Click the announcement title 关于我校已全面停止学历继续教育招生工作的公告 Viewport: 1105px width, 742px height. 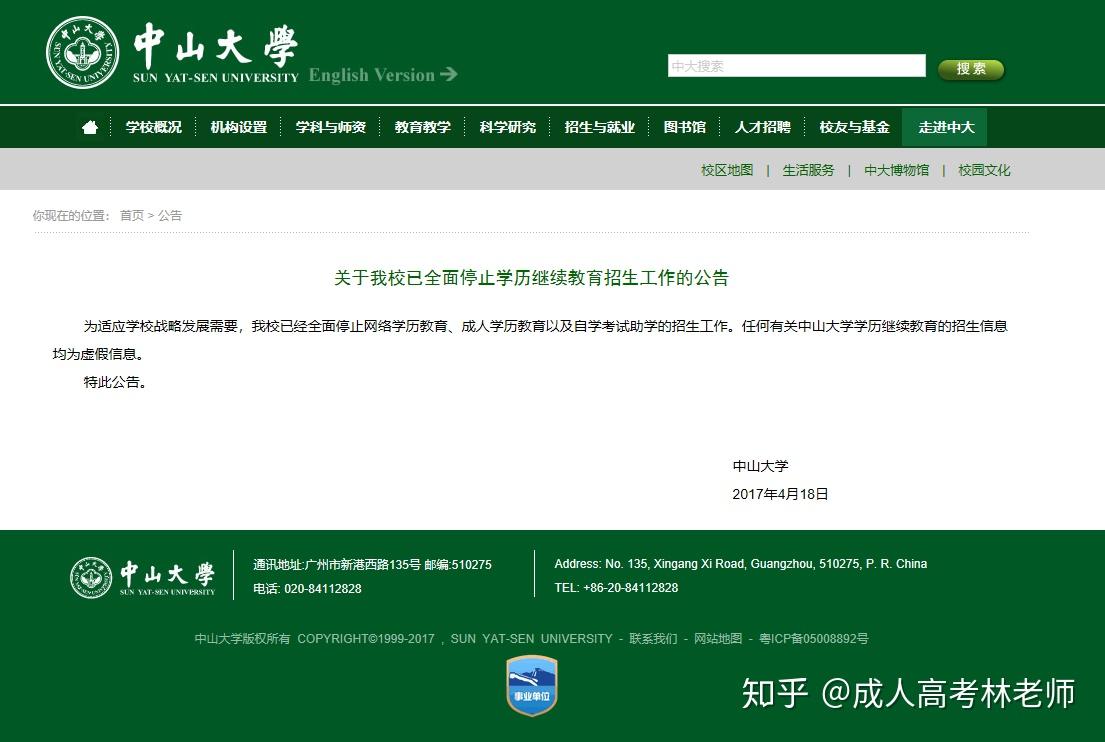[x=531, y=278]
